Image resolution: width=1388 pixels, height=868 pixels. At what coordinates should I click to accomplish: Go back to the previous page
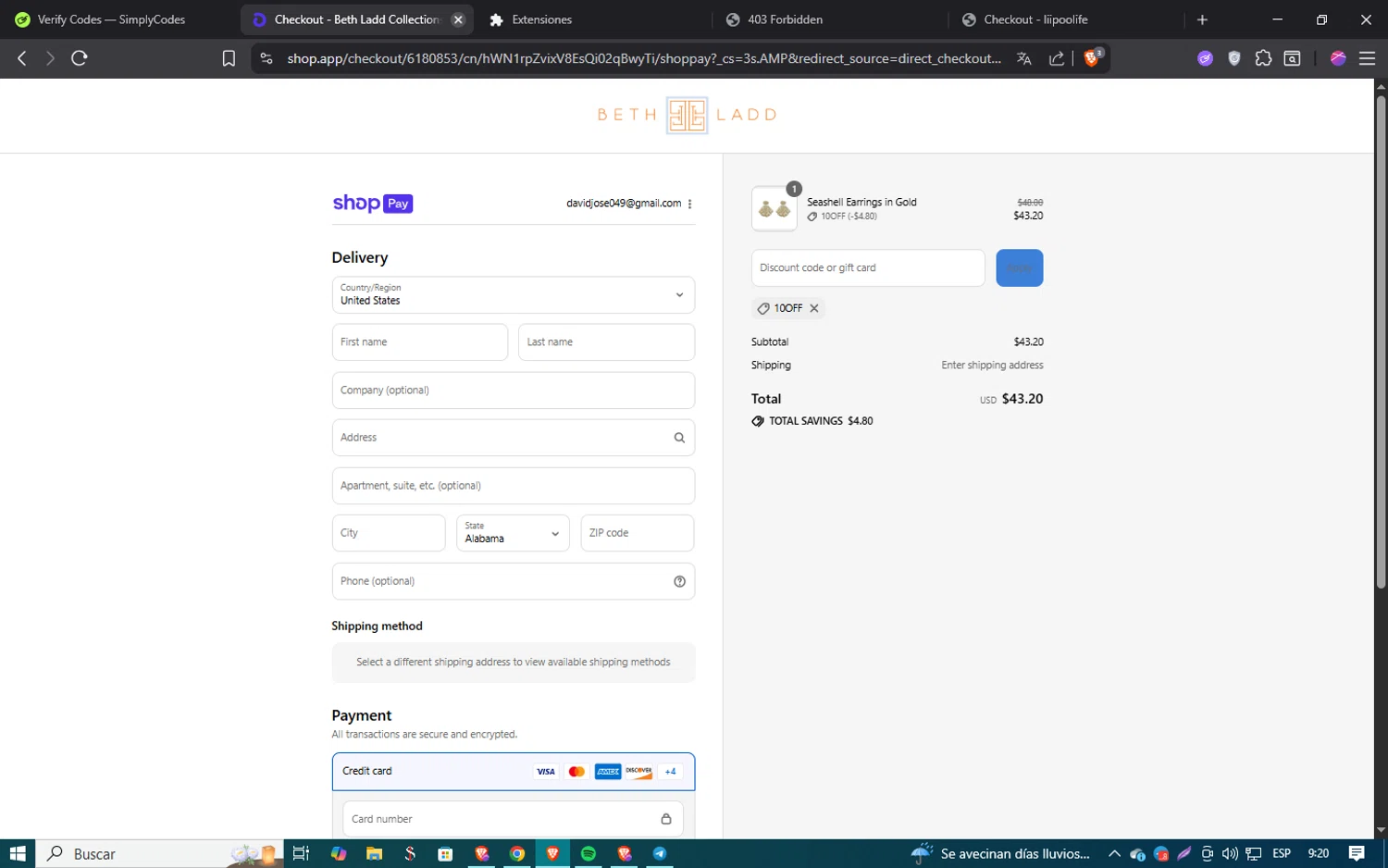(x=22, y=58)
